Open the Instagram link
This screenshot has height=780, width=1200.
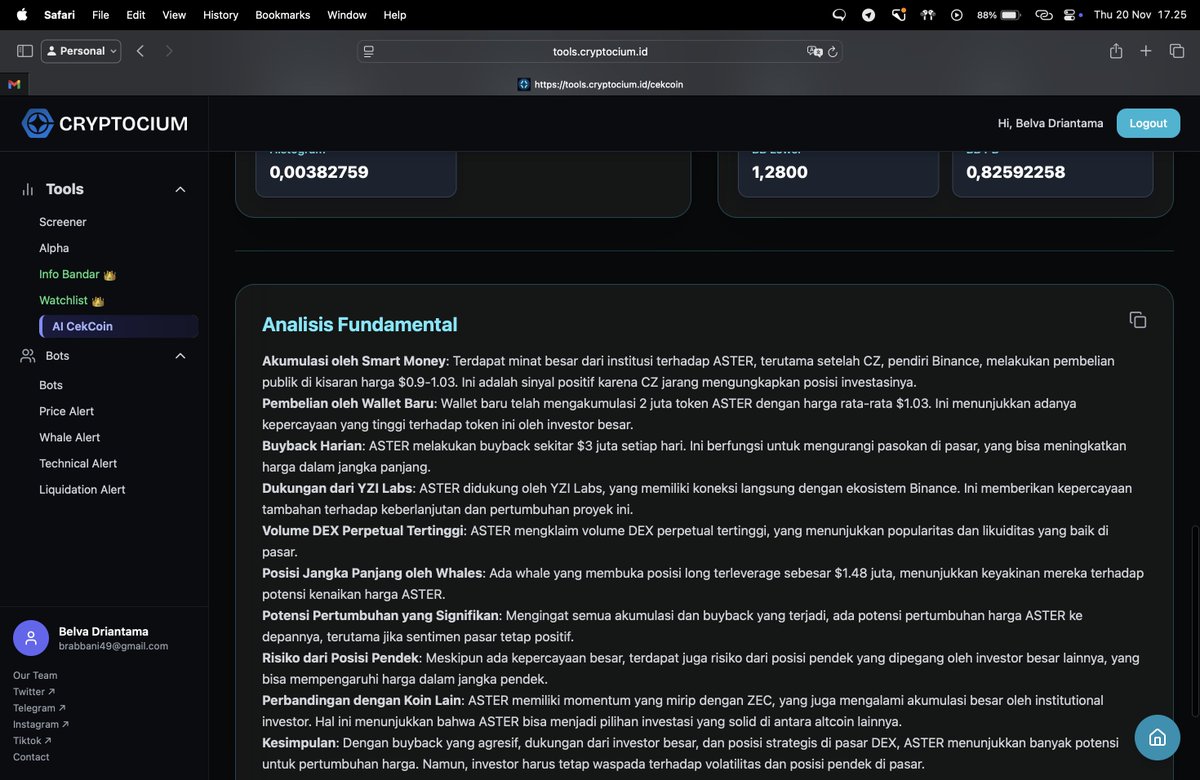coord(41,724)
